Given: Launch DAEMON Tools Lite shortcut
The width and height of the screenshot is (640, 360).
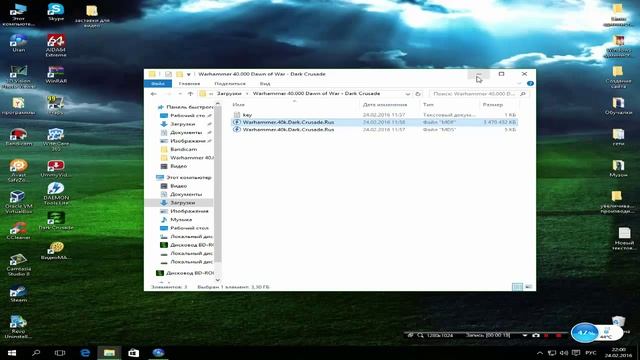Looking at the screenshot, I should 56,193.
